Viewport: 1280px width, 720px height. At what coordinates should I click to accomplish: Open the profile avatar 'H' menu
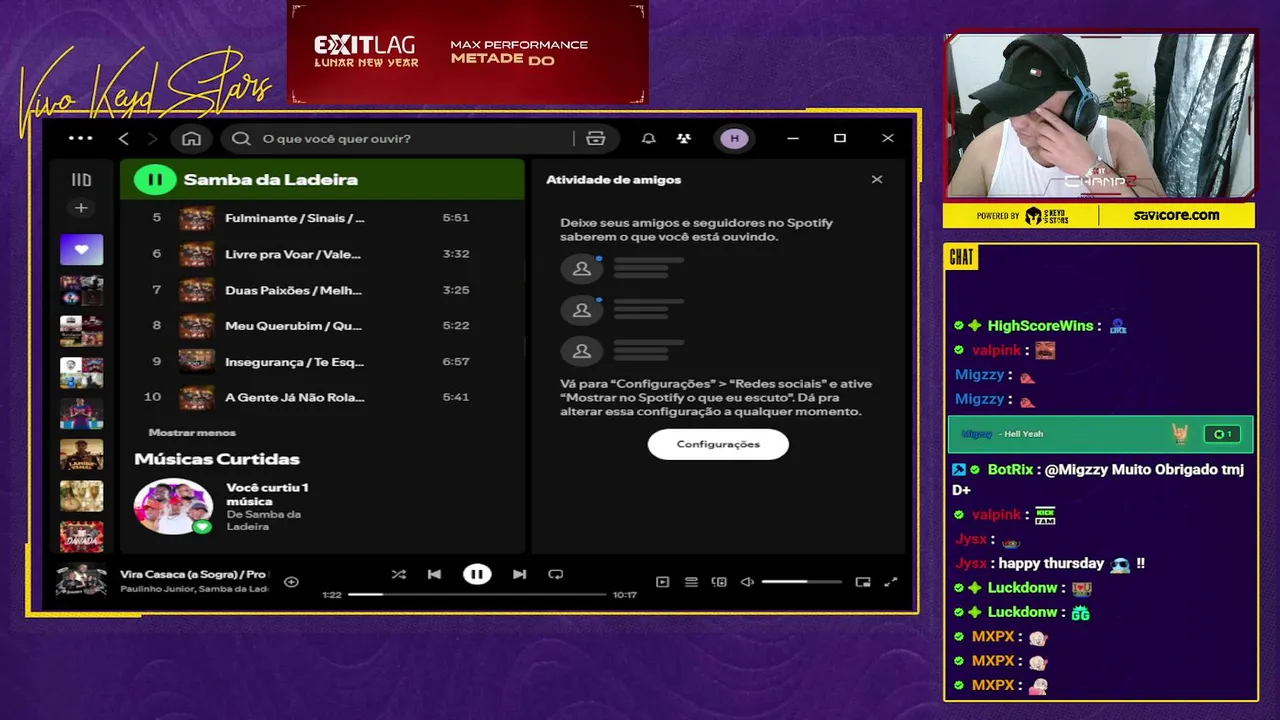[x=735, y=138]
